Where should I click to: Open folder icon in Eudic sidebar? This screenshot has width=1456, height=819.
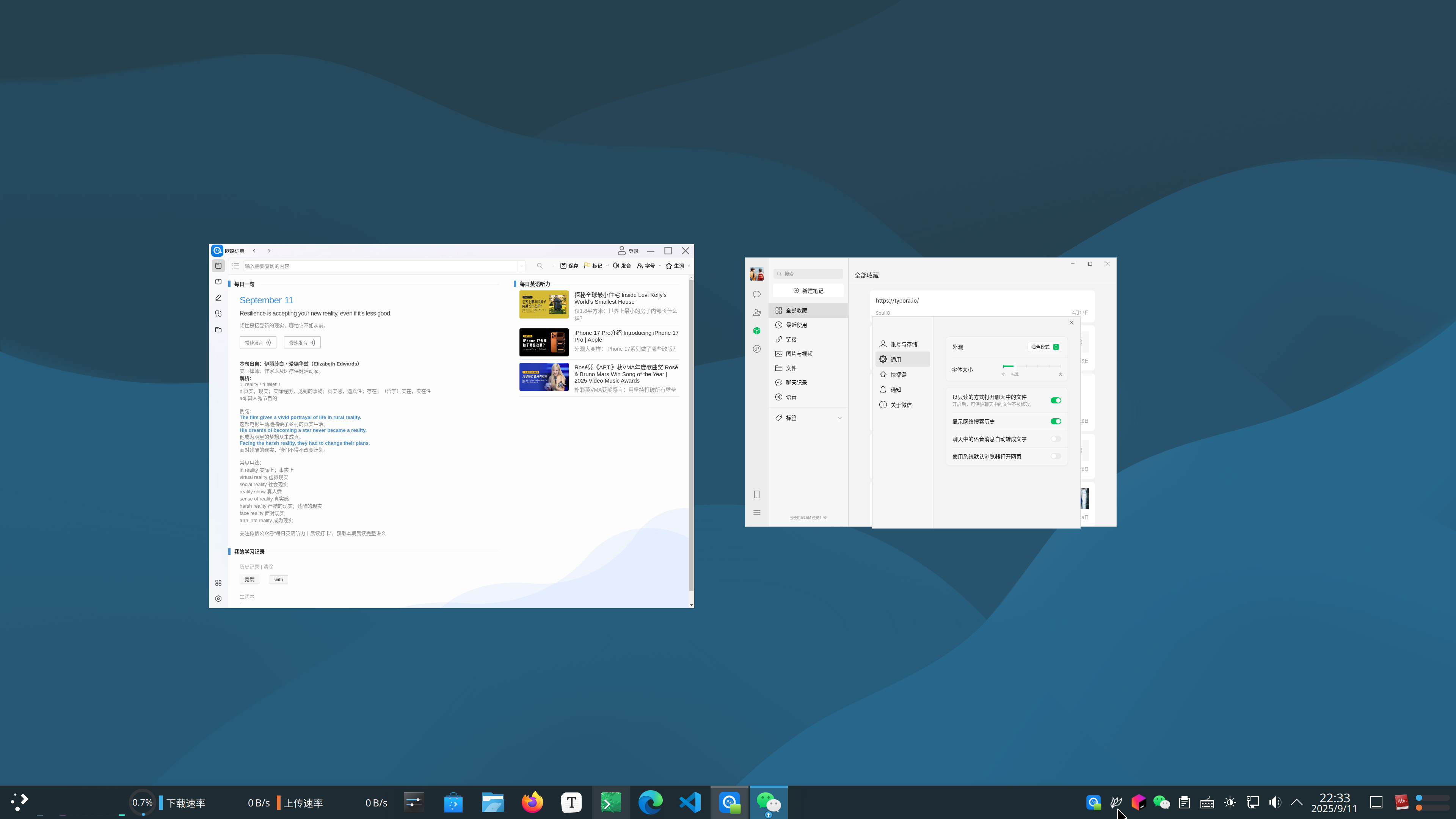tap(218, 329)
